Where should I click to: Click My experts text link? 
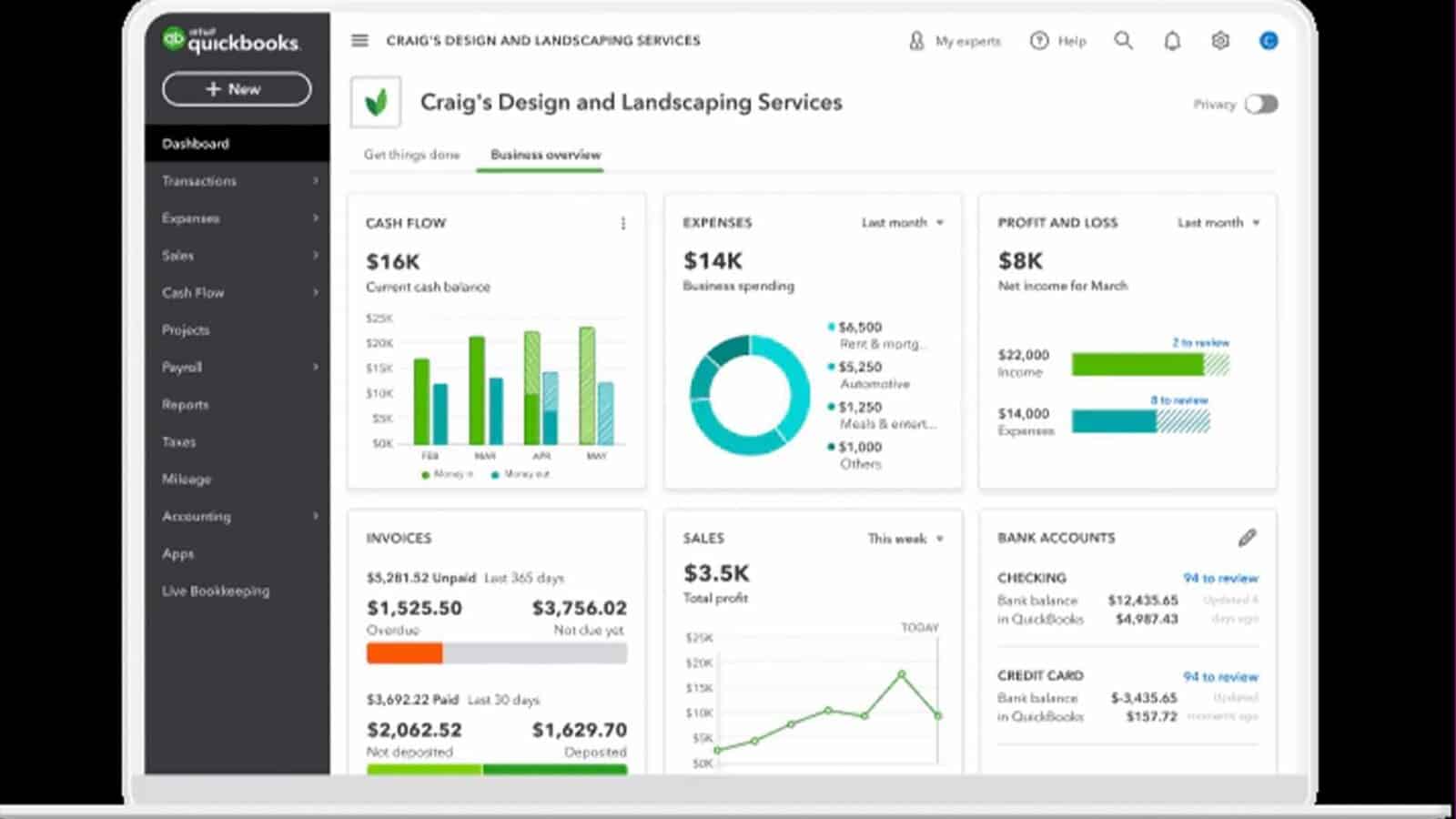click(967, 41)
